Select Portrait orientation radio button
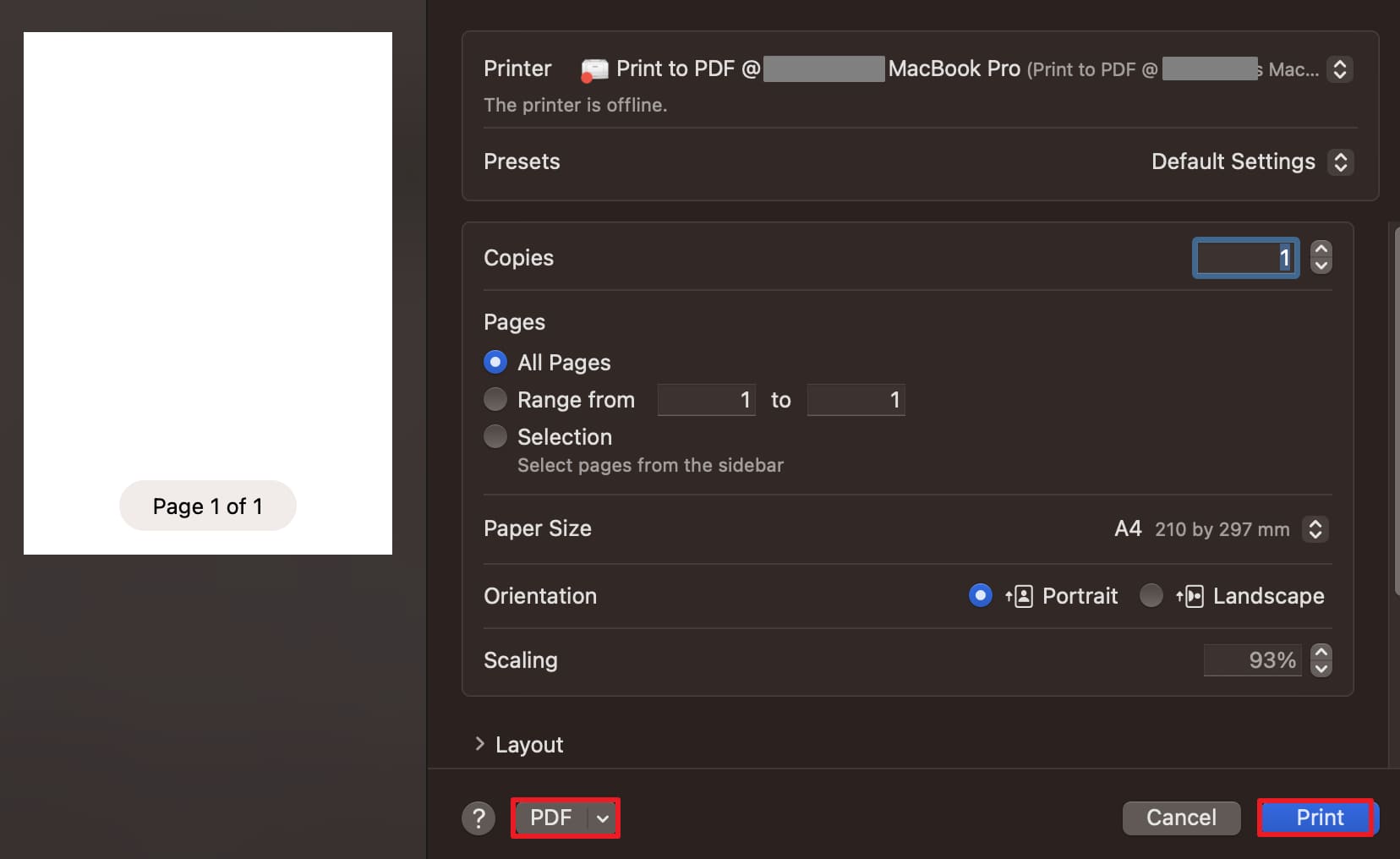 (981, 595)
